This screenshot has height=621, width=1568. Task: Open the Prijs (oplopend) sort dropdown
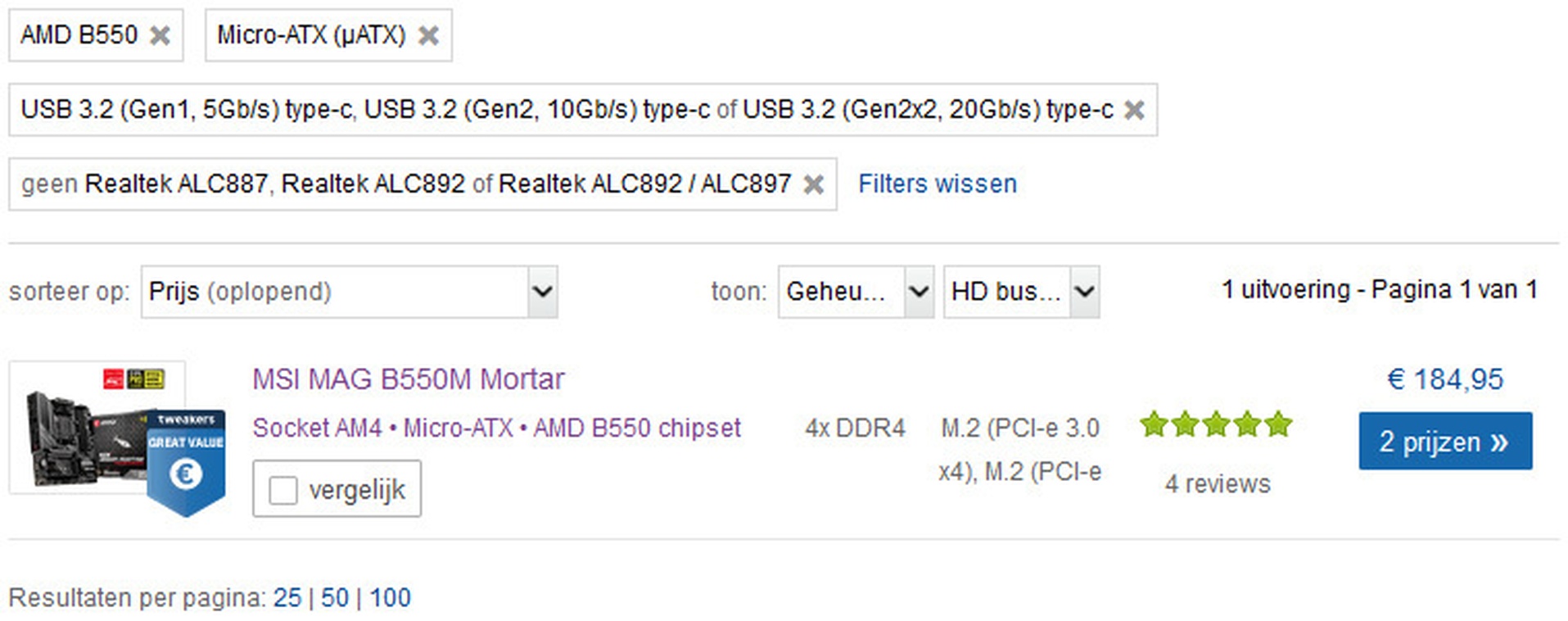350,292
